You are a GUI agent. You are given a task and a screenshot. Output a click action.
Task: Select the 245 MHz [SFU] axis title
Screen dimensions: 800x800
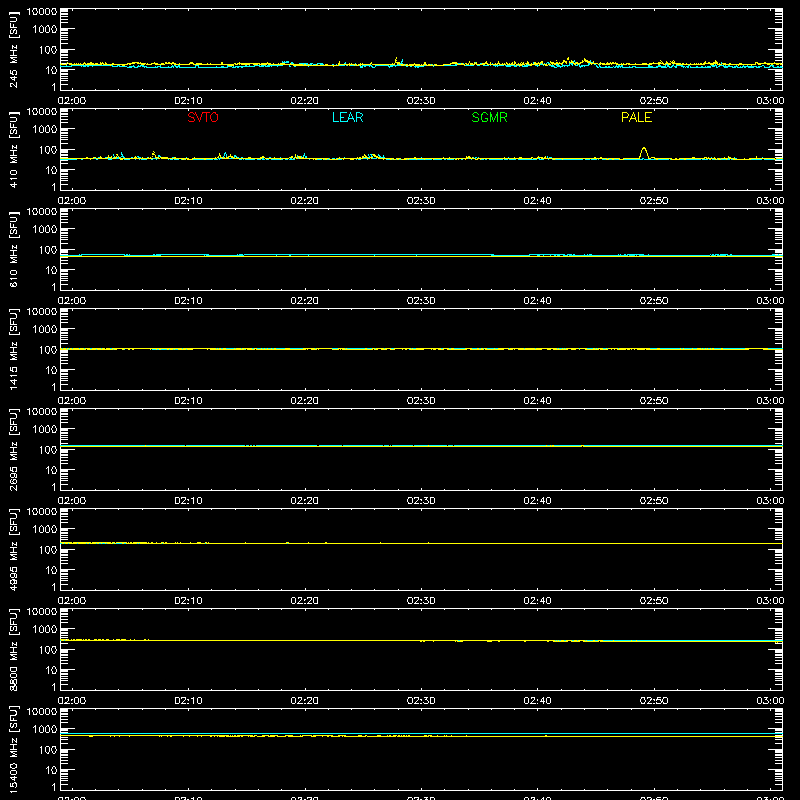click(x=13, y=49)
